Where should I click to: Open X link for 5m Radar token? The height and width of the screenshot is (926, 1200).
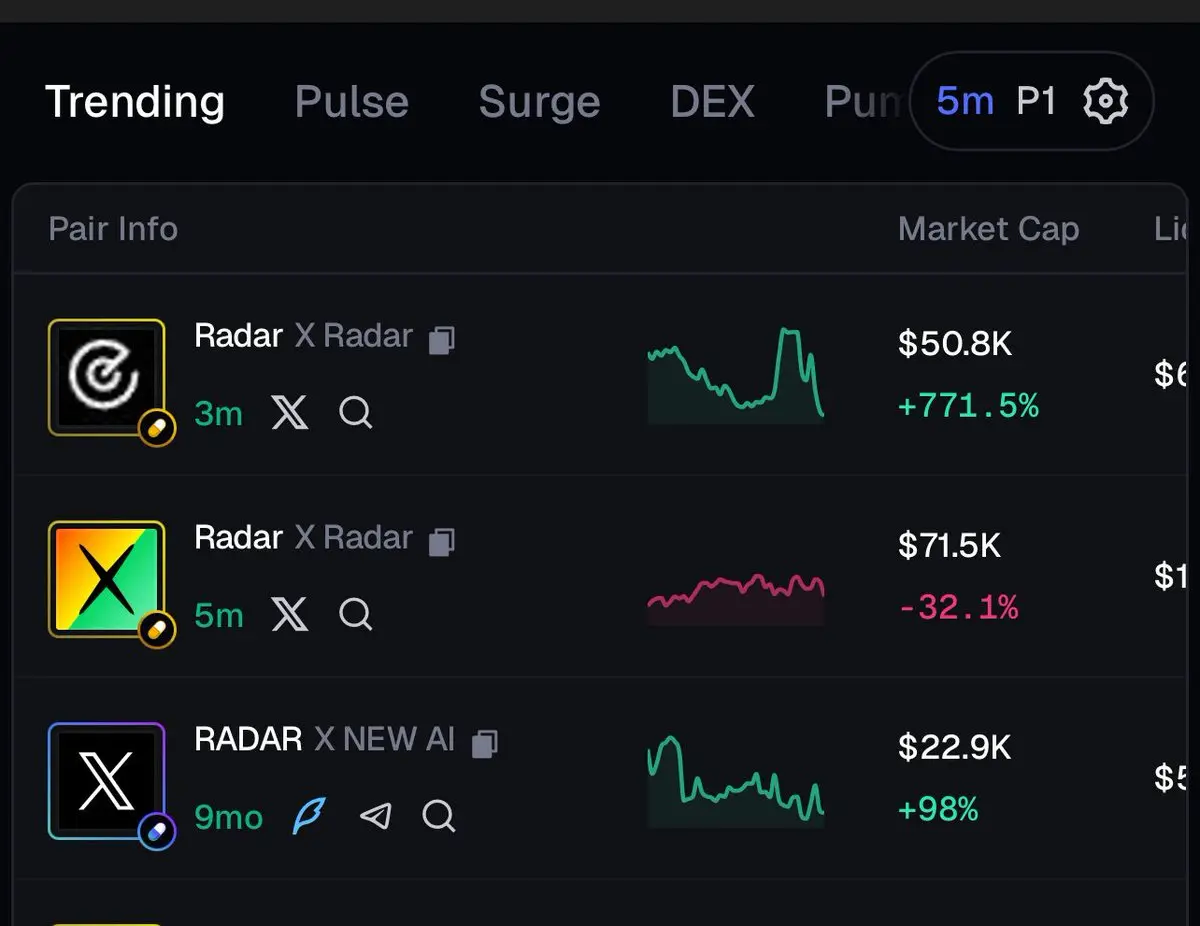[x=290, y=613]
